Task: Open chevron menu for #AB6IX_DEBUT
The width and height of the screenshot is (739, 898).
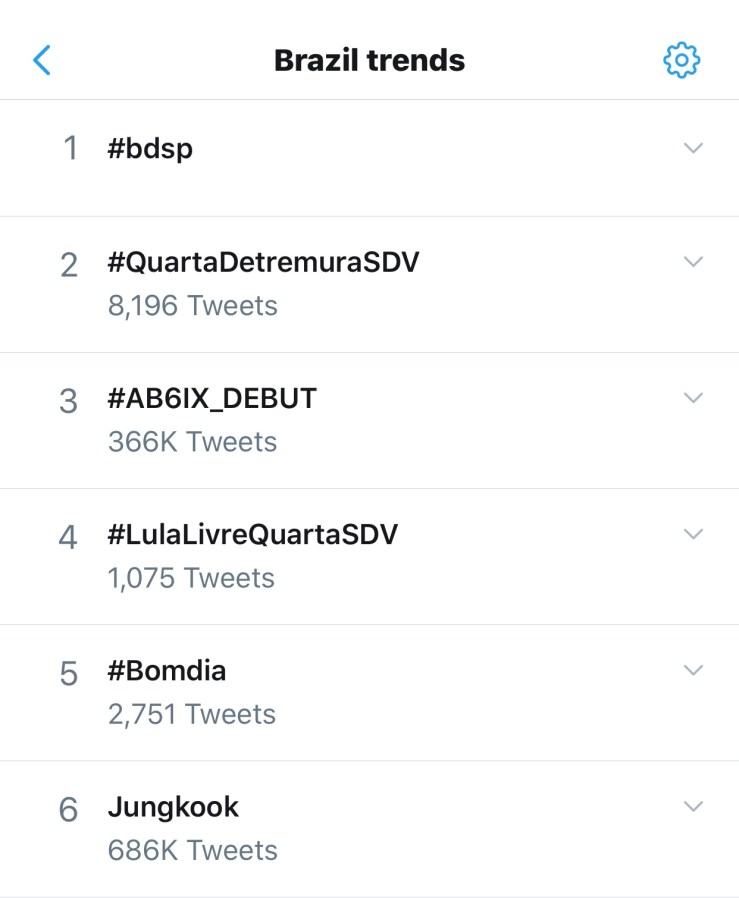Action: tap(693, 398)
